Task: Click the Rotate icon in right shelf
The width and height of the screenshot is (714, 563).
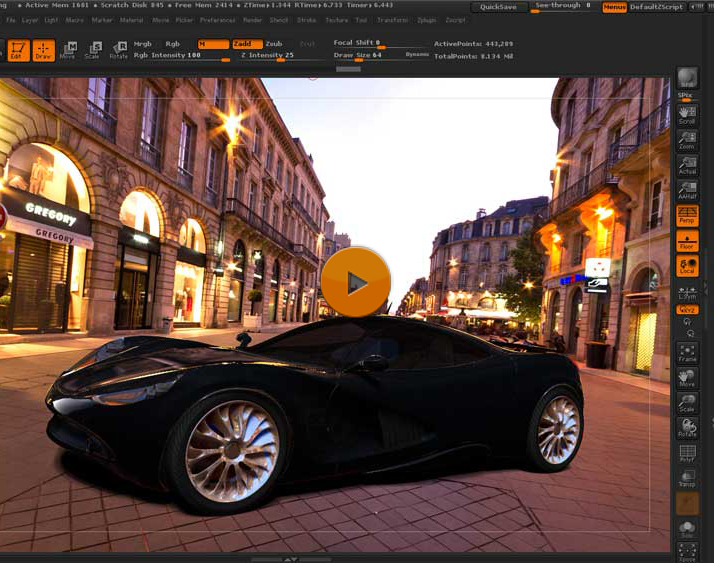Action: click(687, 427)
